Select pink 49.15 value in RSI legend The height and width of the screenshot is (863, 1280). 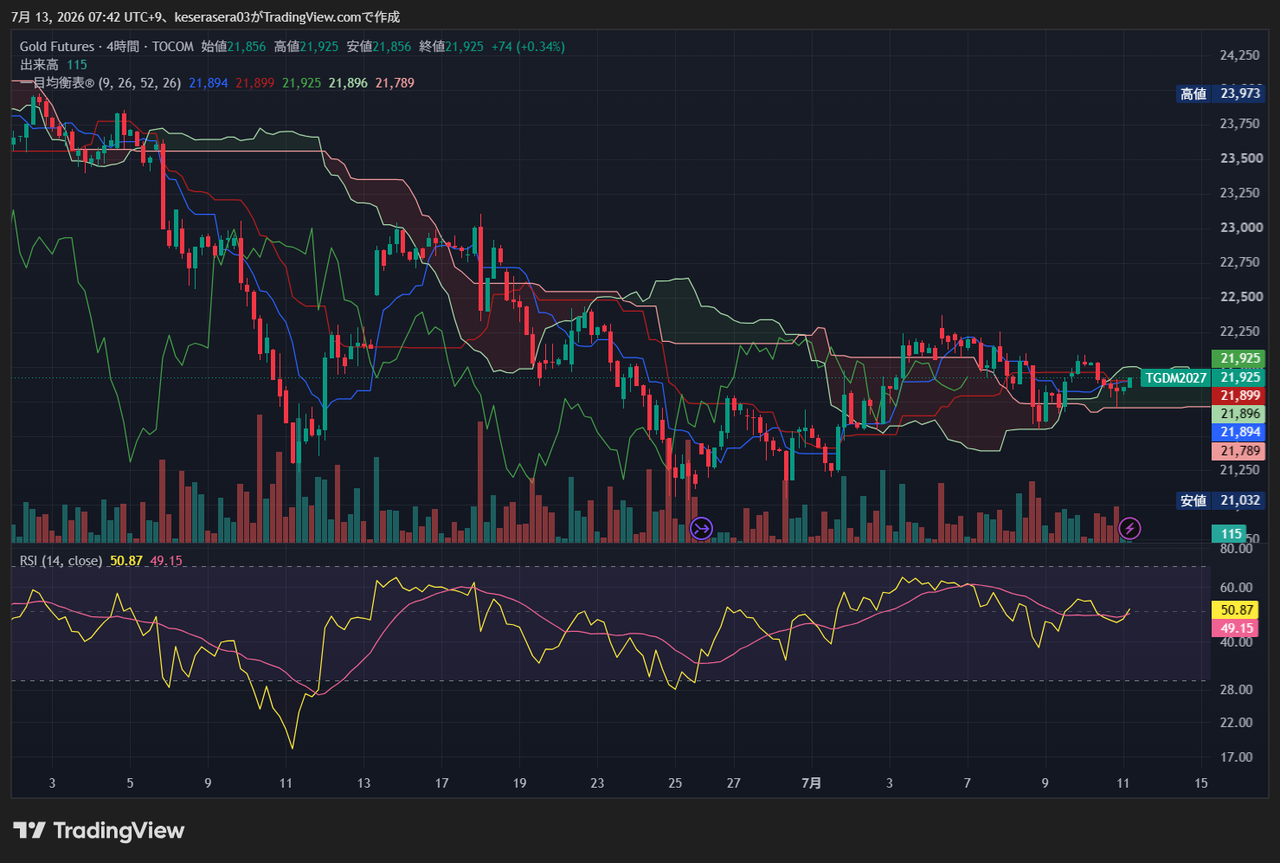click(x=166, y=561)
